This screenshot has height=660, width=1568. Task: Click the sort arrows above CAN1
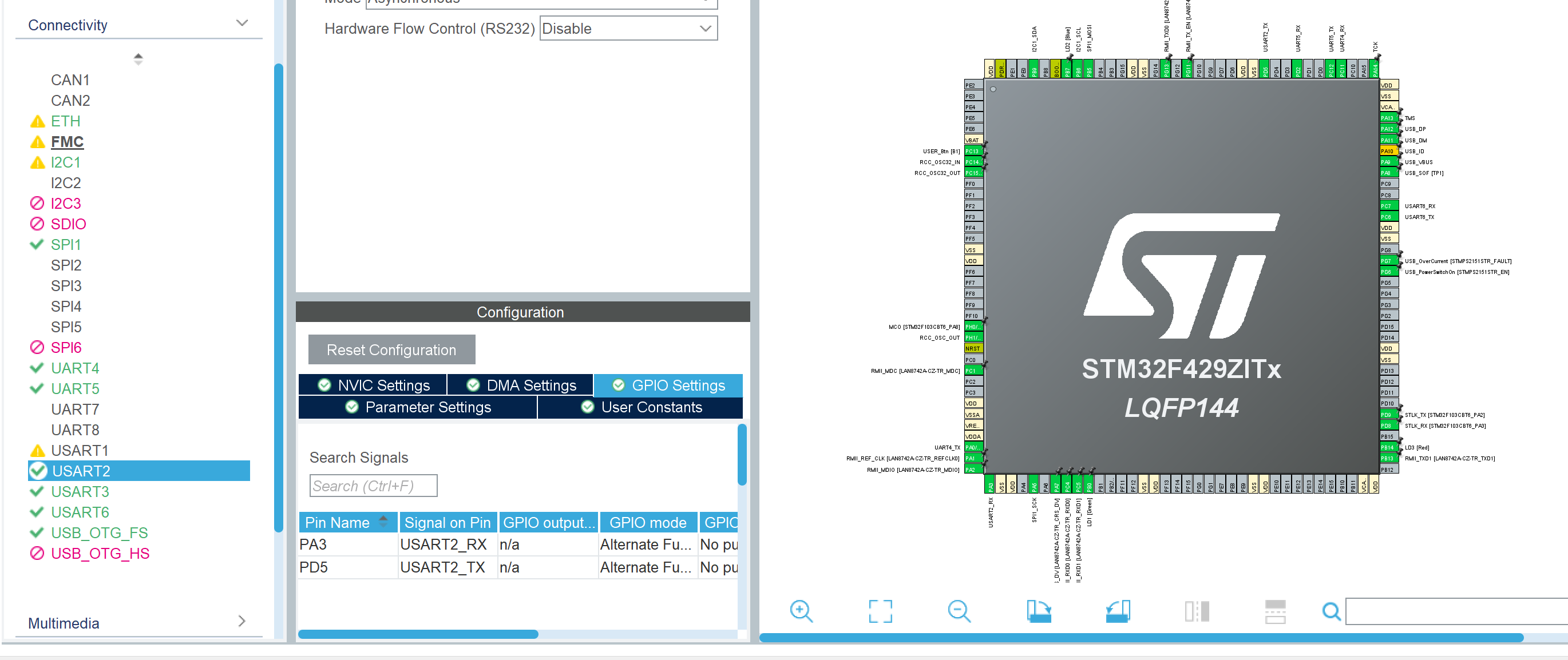click(138, 59)
